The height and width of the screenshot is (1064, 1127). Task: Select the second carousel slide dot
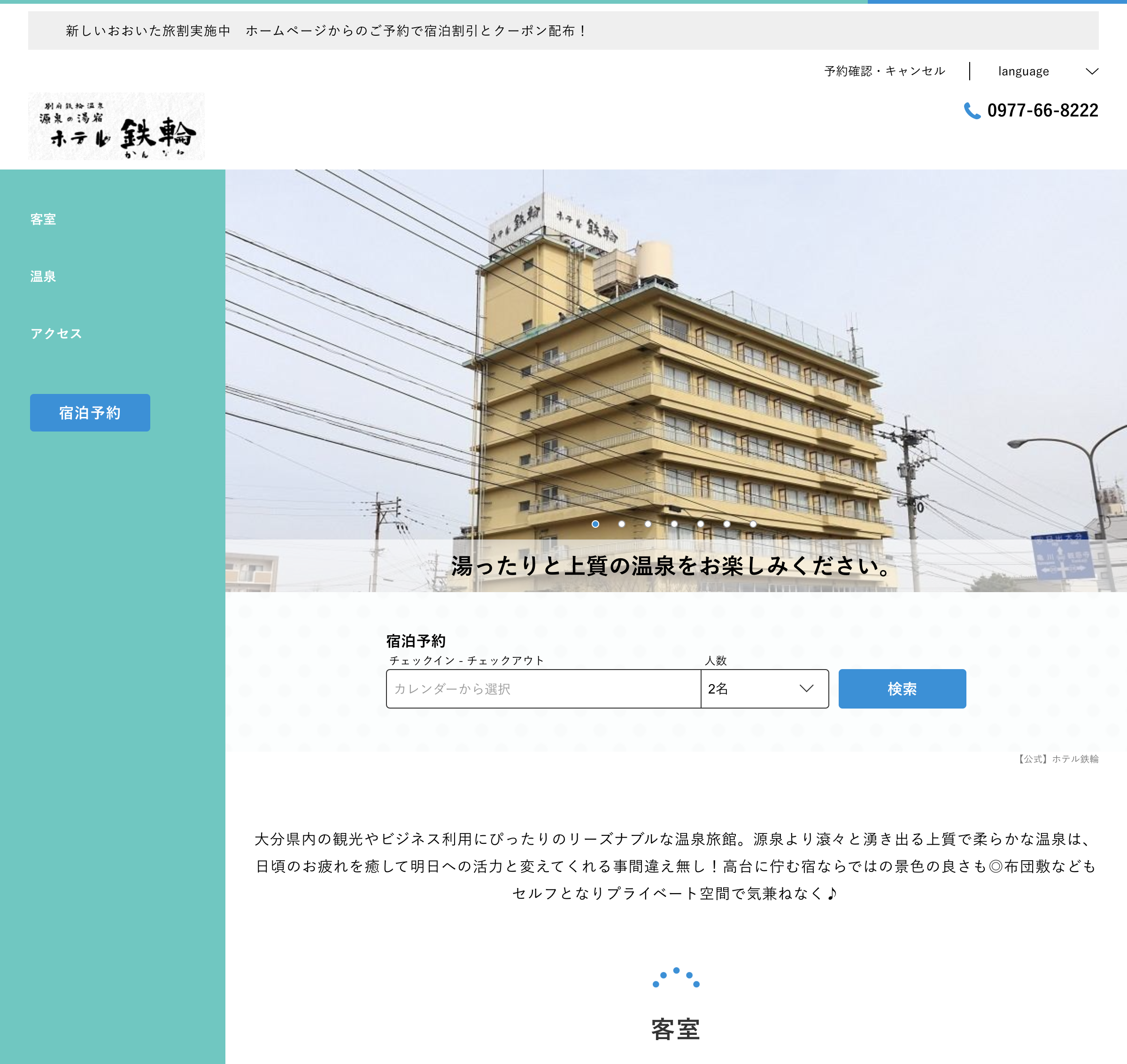click(x=622, y=524)
